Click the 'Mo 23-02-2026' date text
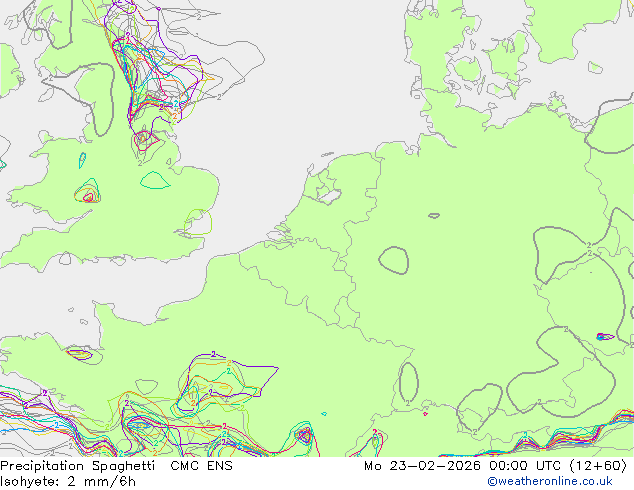 [x=422, y=466]
